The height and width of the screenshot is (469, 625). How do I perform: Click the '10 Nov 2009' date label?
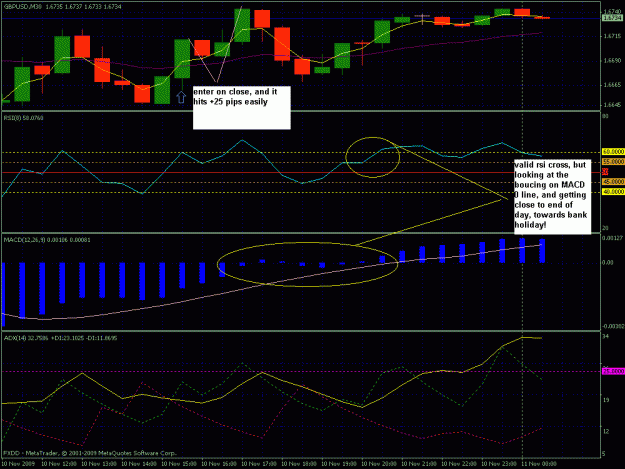18,464
